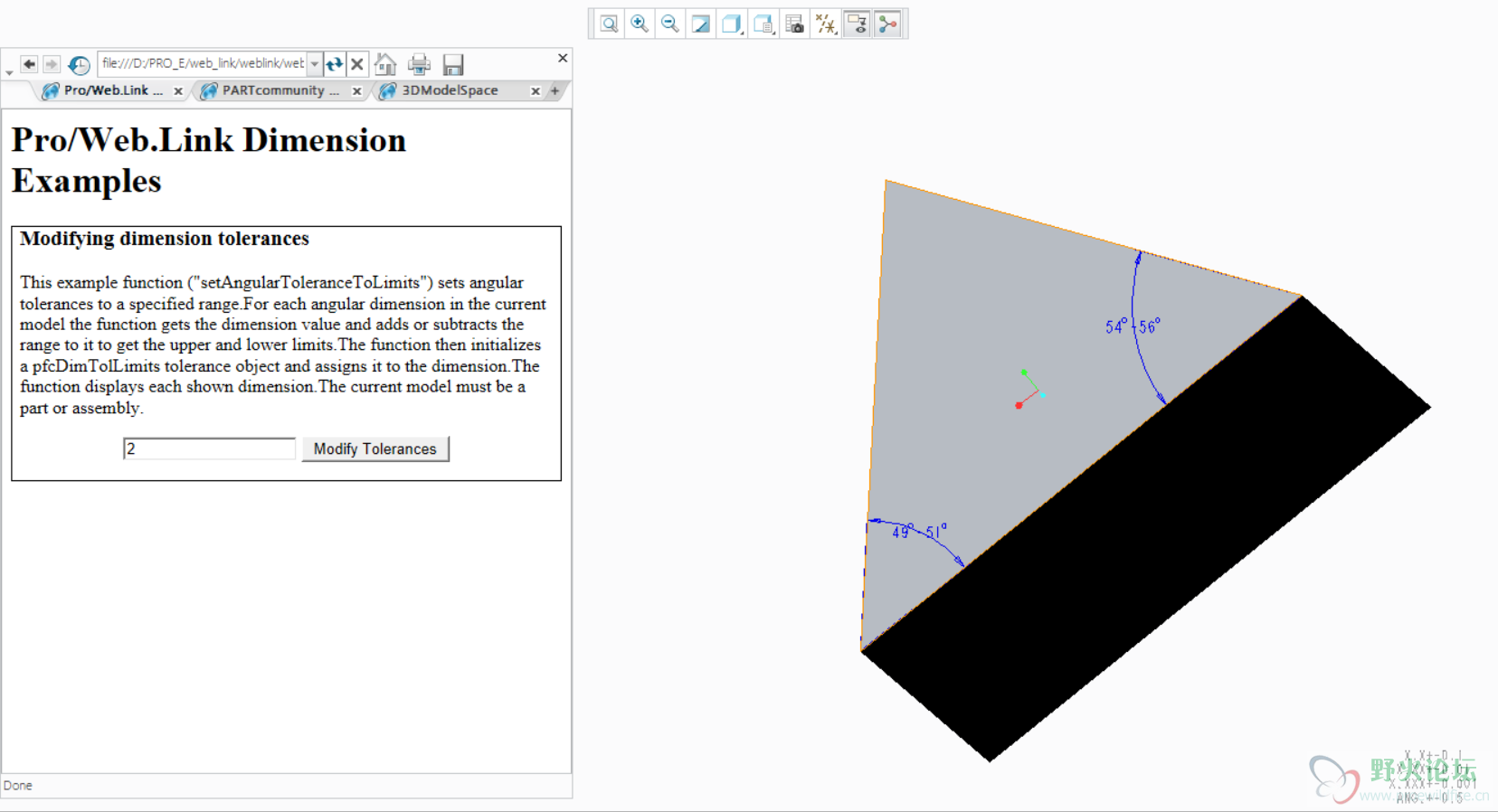Close the embedded browser panel
This screenshot has height=812, width=1498.
pos(563,58)
